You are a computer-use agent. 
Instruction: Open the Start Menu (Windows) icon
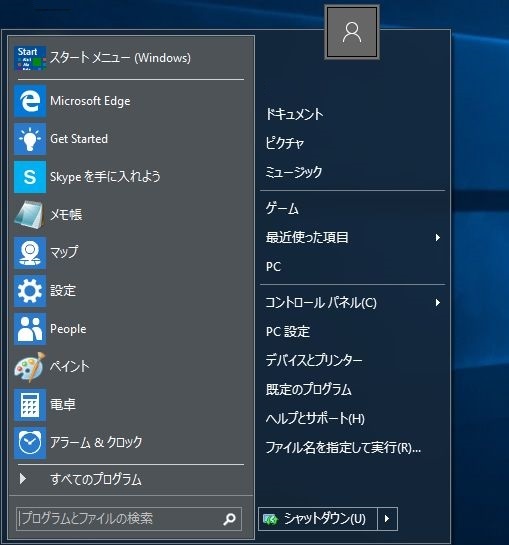(x=30, y=58)
